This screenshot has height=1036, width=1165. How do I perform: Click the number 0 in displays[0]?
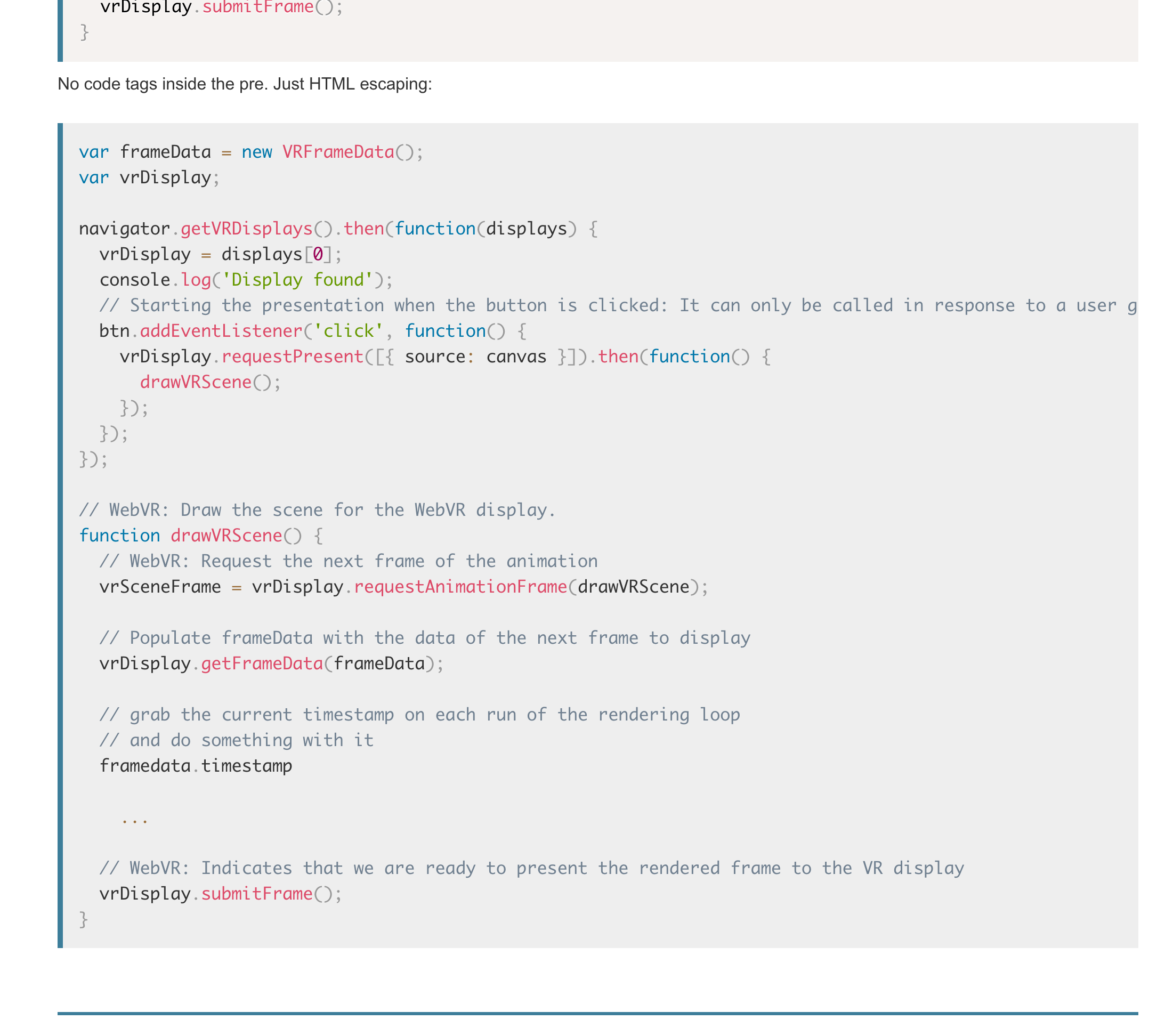[318, 254]
